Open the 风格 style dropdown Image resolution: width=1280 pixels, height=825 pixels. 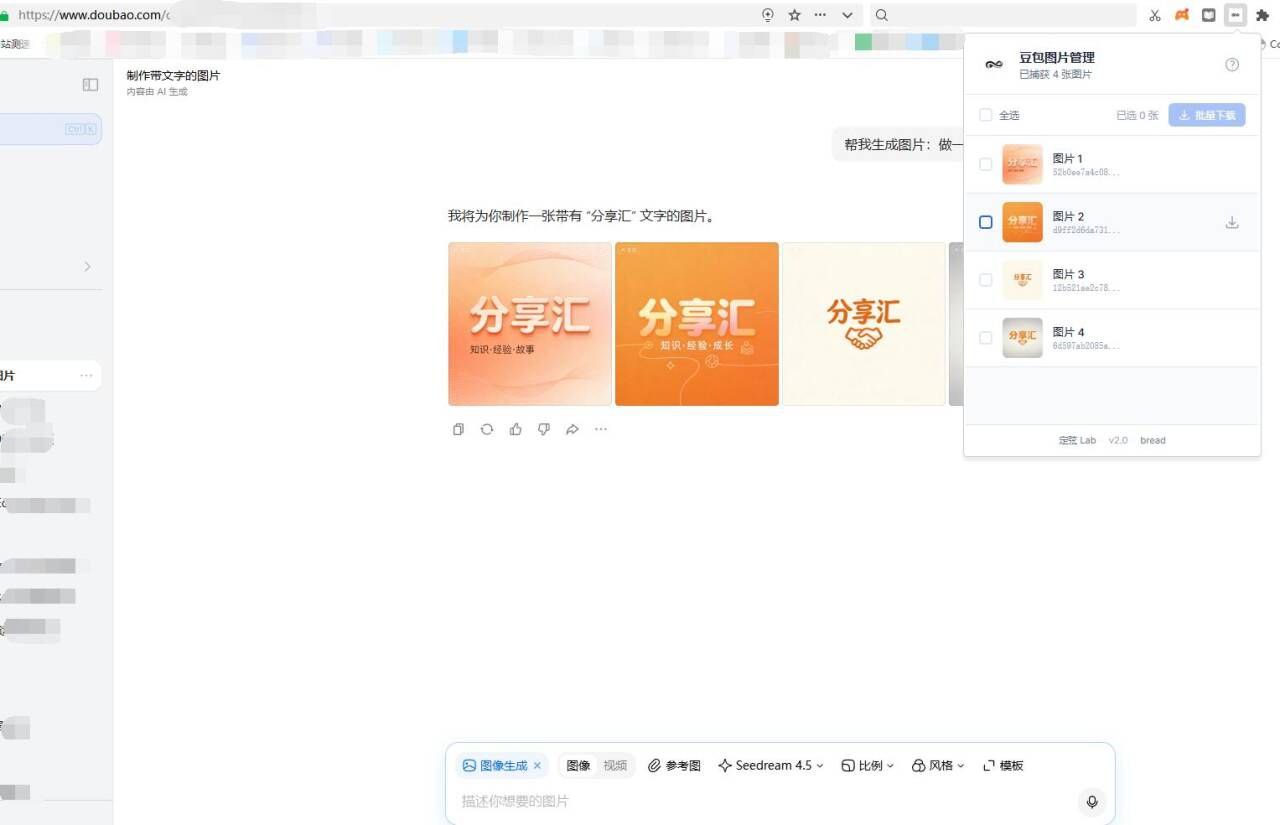937,765
